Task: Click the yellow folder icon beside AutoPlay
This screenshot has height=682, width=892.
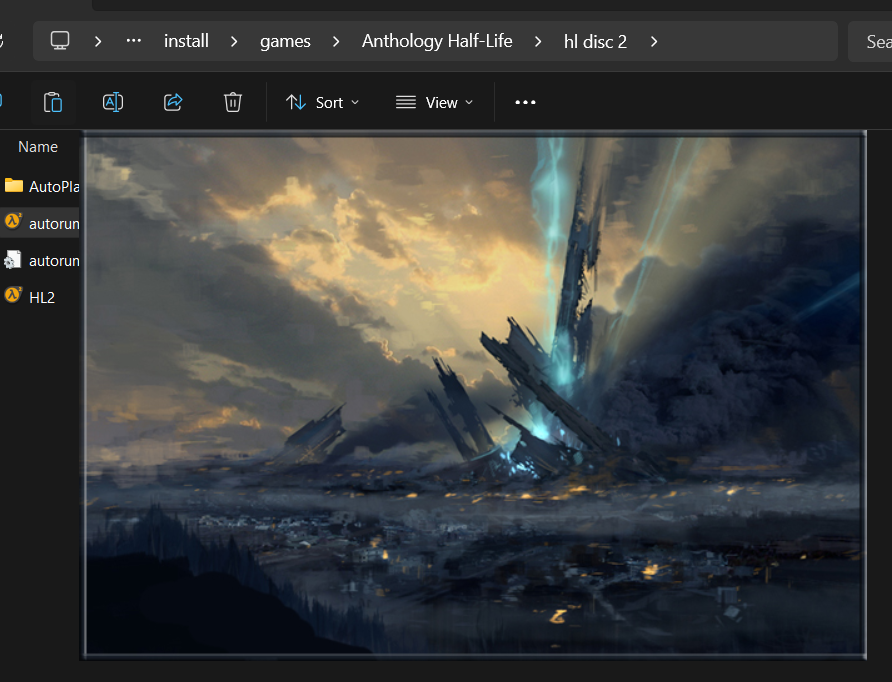Action: (x=14, y=185)
